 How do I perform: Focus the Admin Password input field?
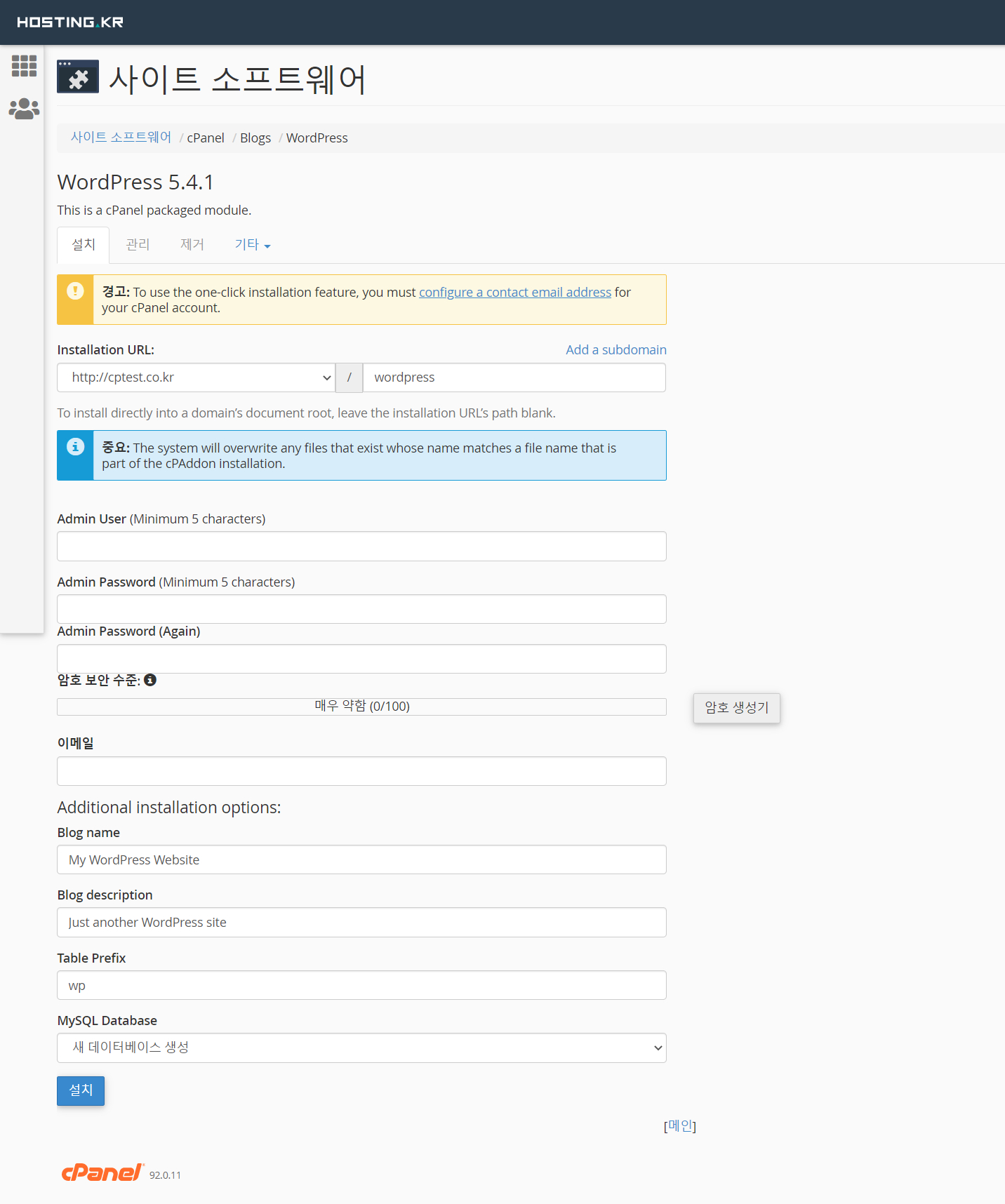[361, 609]
